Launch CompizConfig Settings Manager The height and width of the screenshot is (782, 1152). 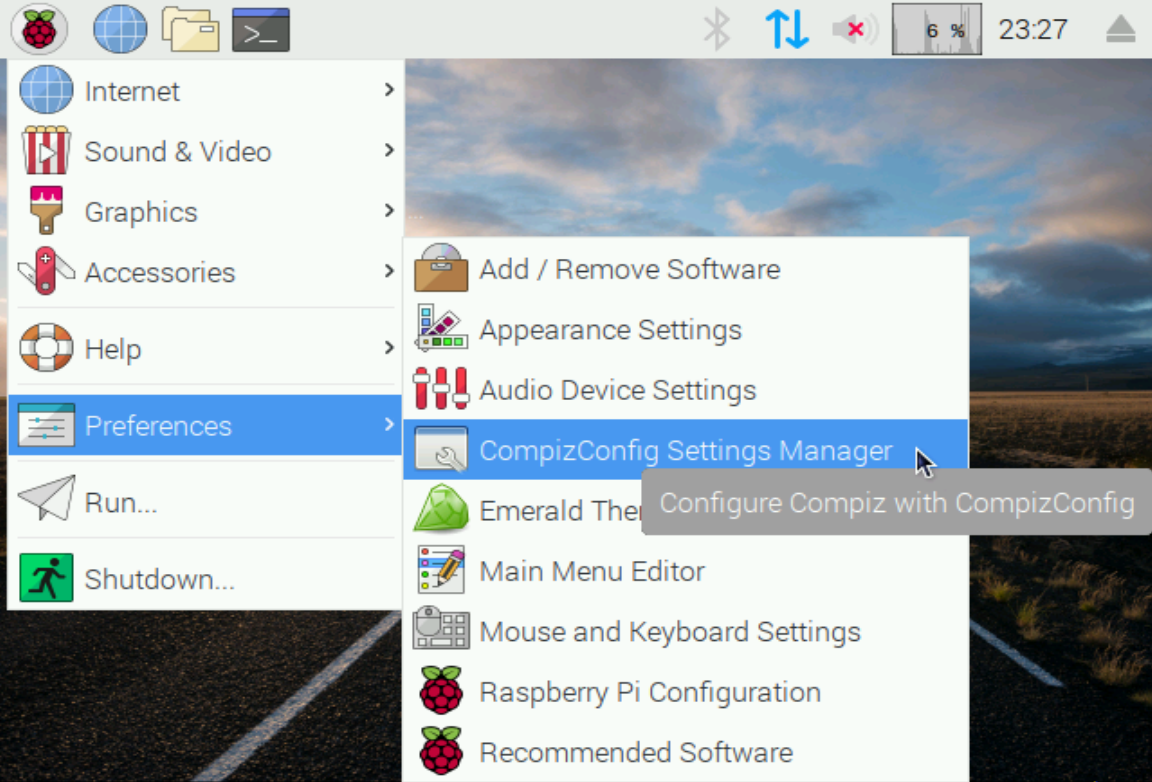[x=685, y=450]
